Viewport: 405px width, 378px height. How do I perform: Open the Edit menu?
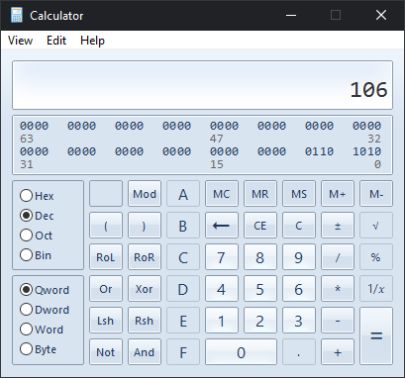[x=56, y=41]
